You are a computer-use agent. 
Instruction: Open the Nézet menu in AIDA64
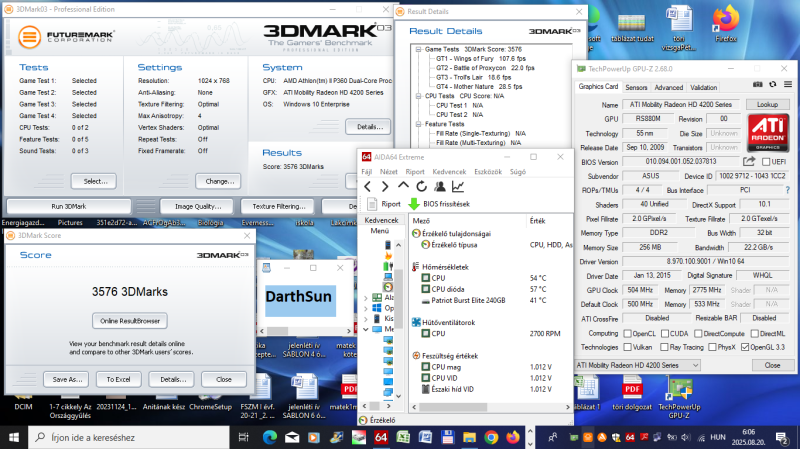388,172
